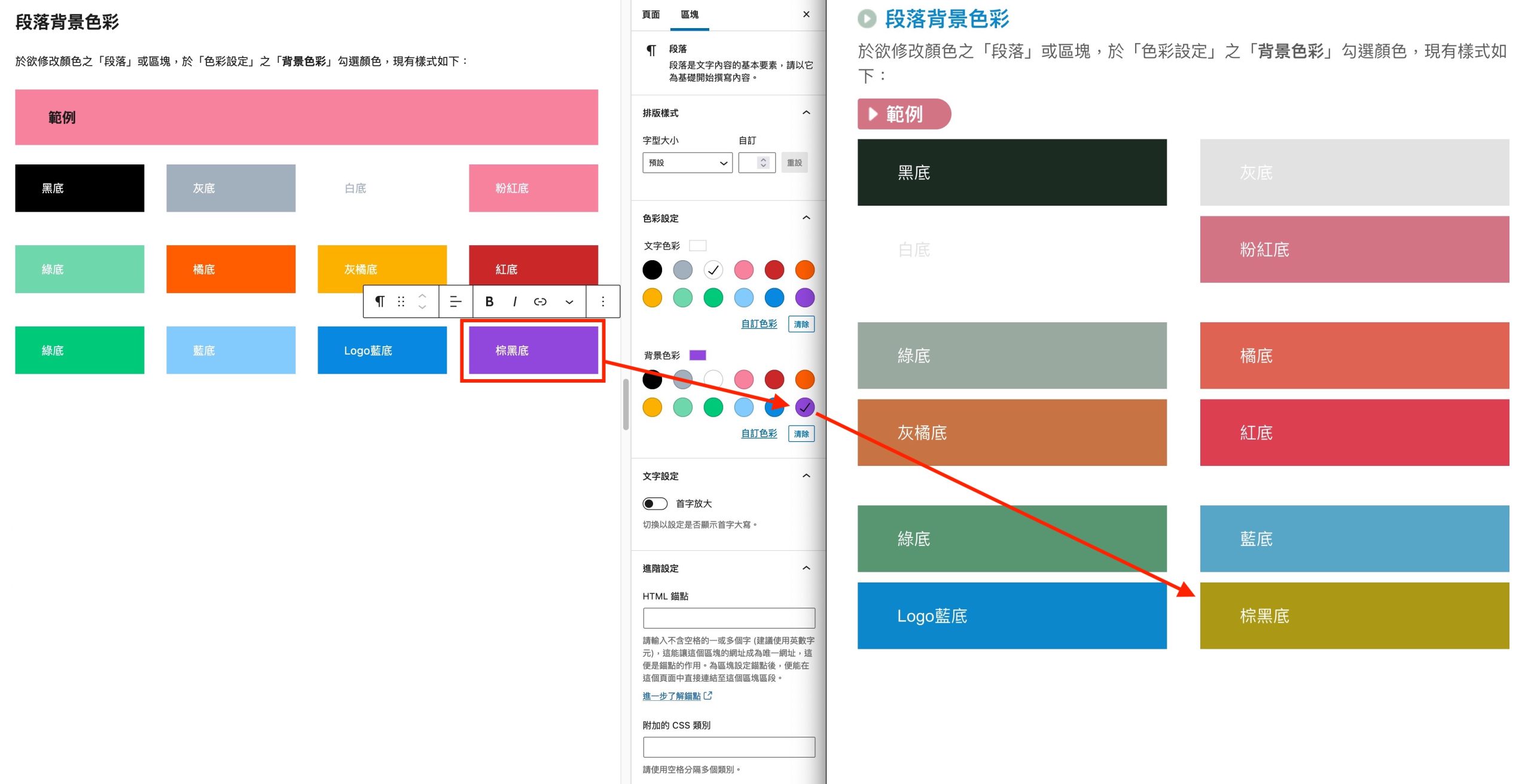Pick yellow-orange background color swatch
This screenshot has width=1531, height=784.
(x=652, y=407)
